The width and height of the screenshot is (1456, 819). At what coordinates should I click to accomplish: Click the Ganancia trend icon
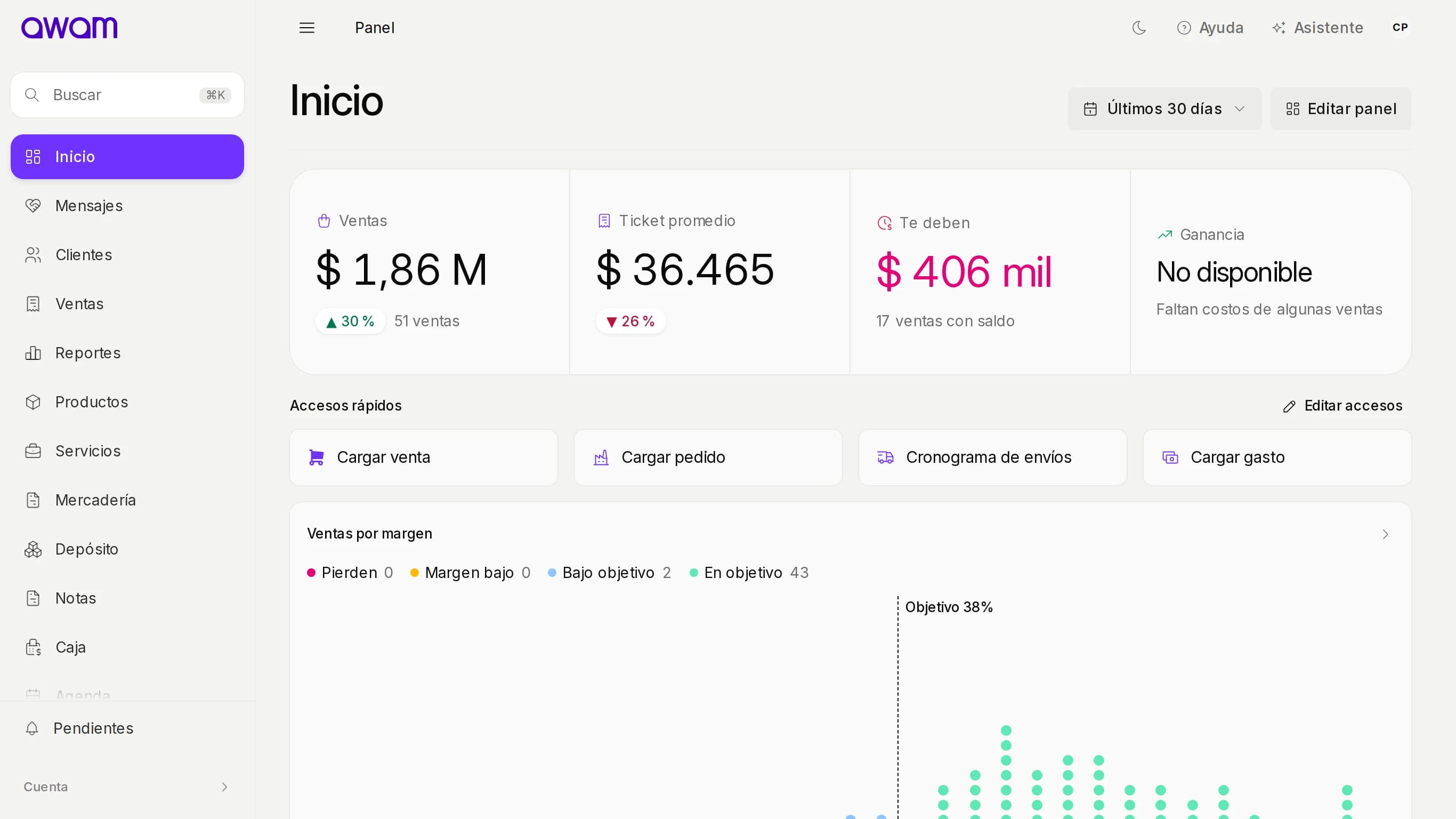(1165, 235)
